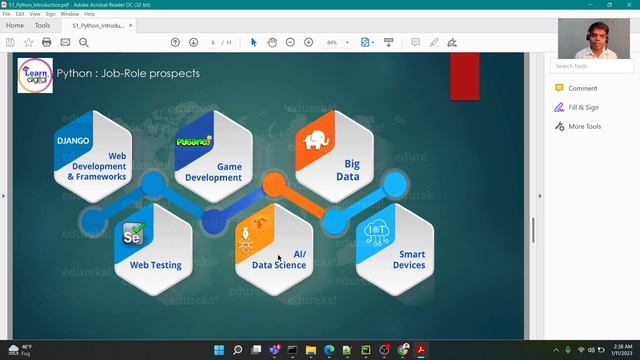Zoom out with the minus icon
Image resolution: width=640 pixels, height=360 pixels.
pyautogui.click(x=290, y=42)
